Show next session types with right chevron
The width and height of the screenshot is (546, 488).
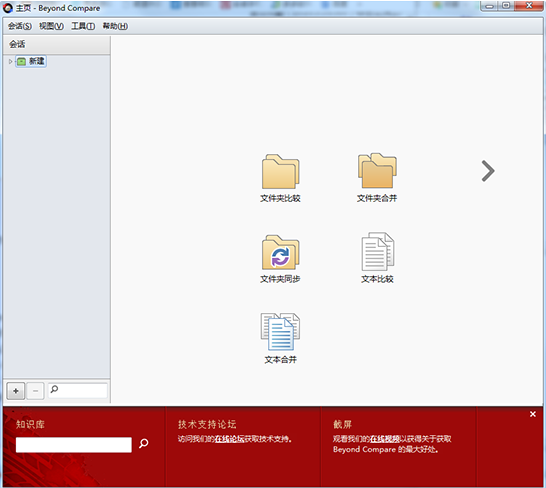point(488,171)
